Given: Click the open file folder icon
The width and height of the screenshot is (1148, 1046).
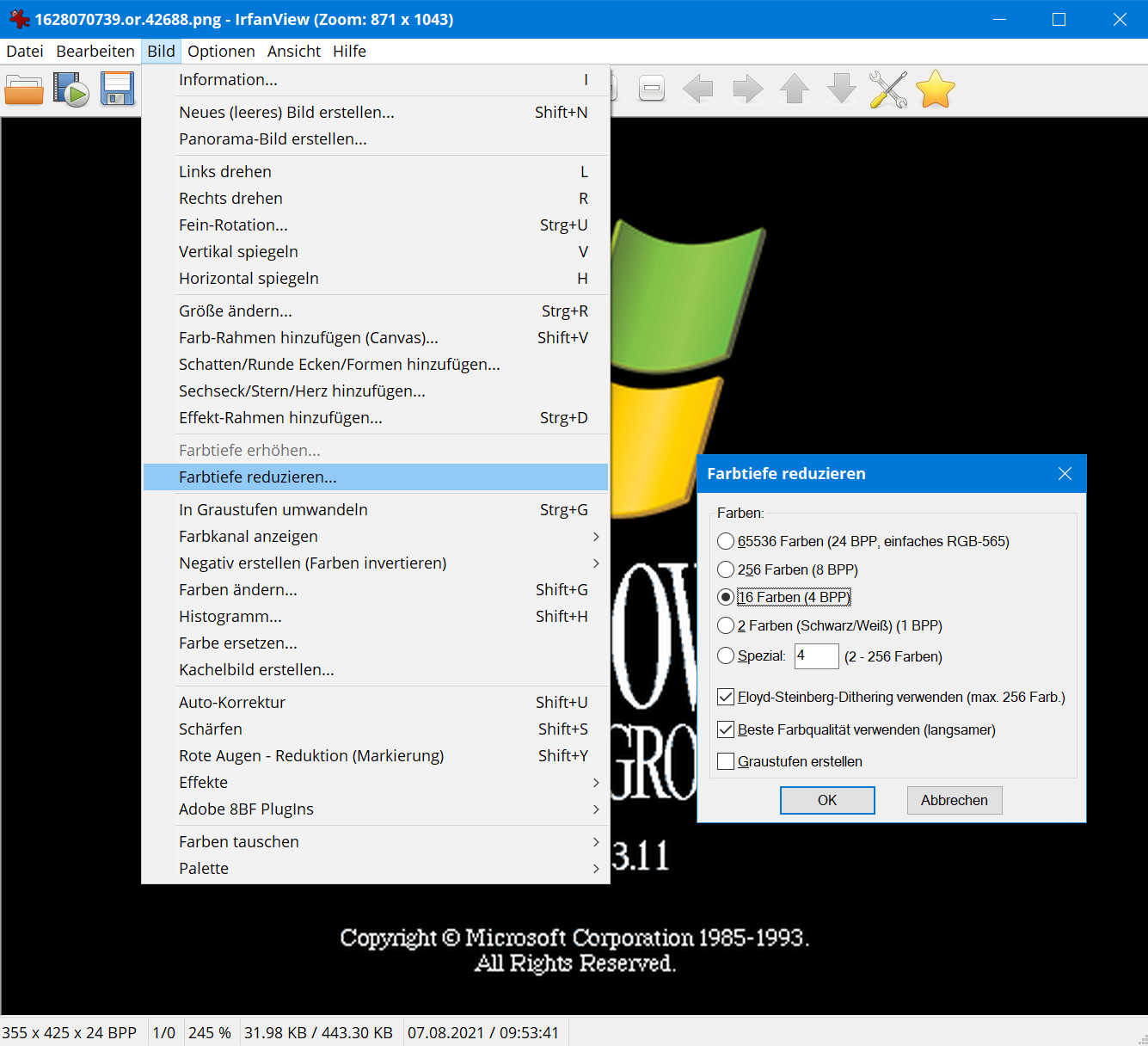Looking at the screenshot, I should click(x=24, y=89).
